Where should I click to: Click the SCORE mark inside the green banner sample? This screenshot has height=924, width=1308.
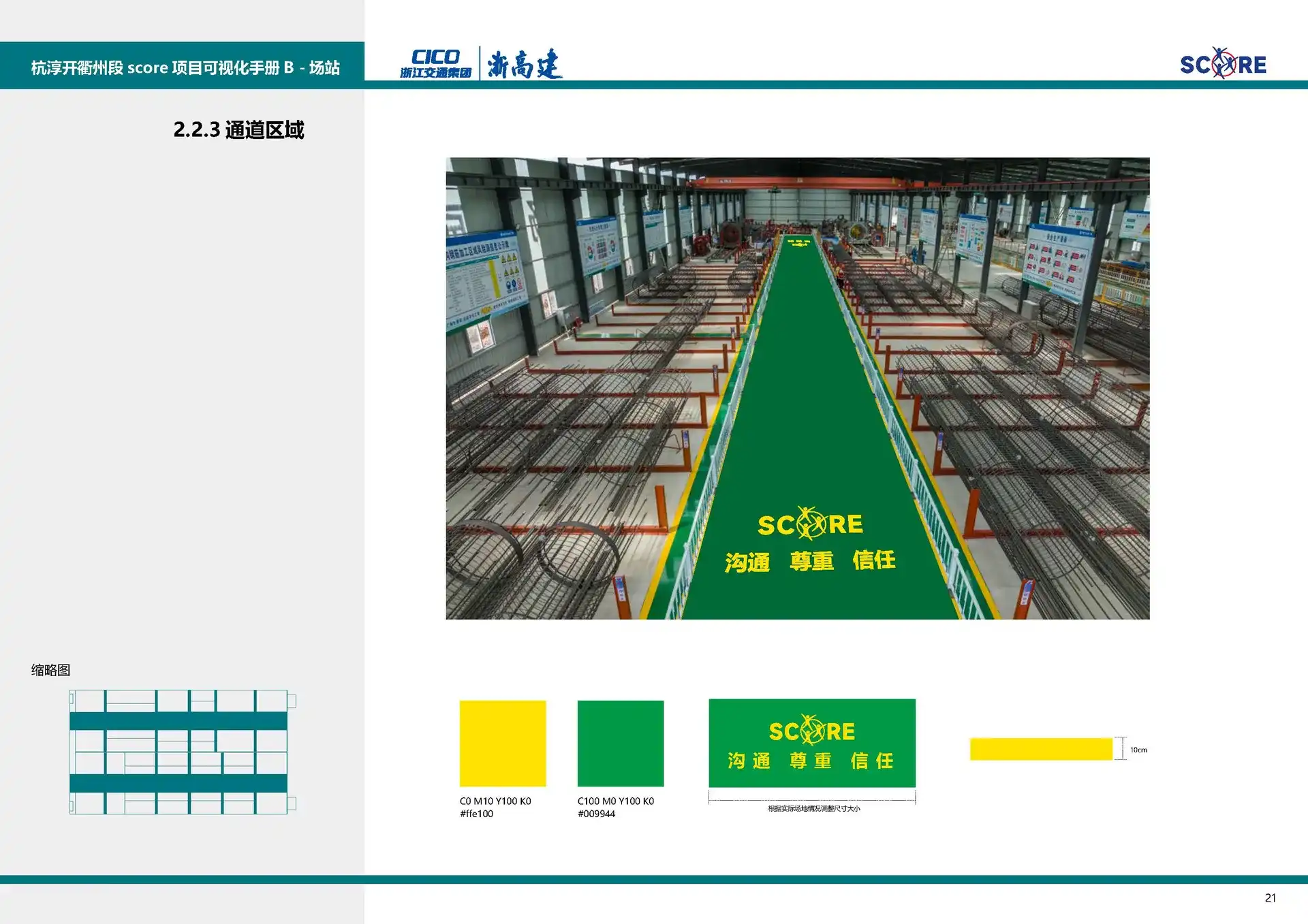point(812,729)
